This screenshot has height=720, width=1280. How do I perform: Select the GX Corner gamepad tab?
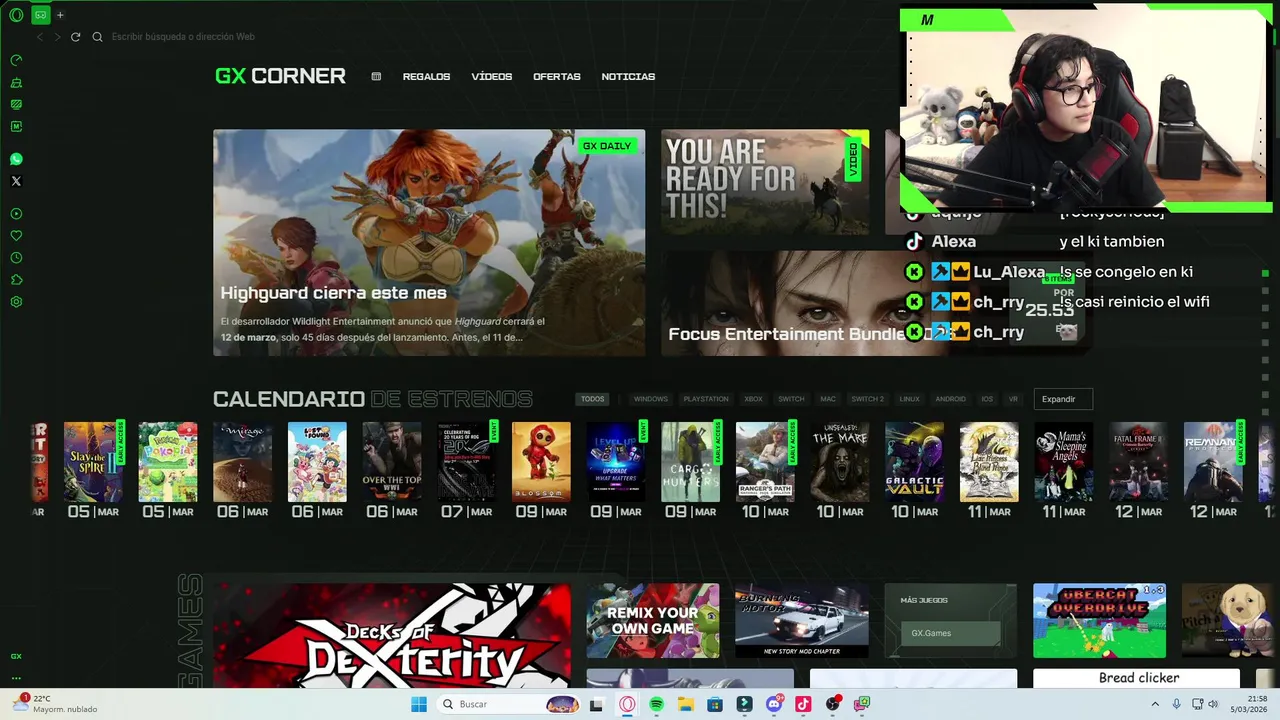point(40,15)
